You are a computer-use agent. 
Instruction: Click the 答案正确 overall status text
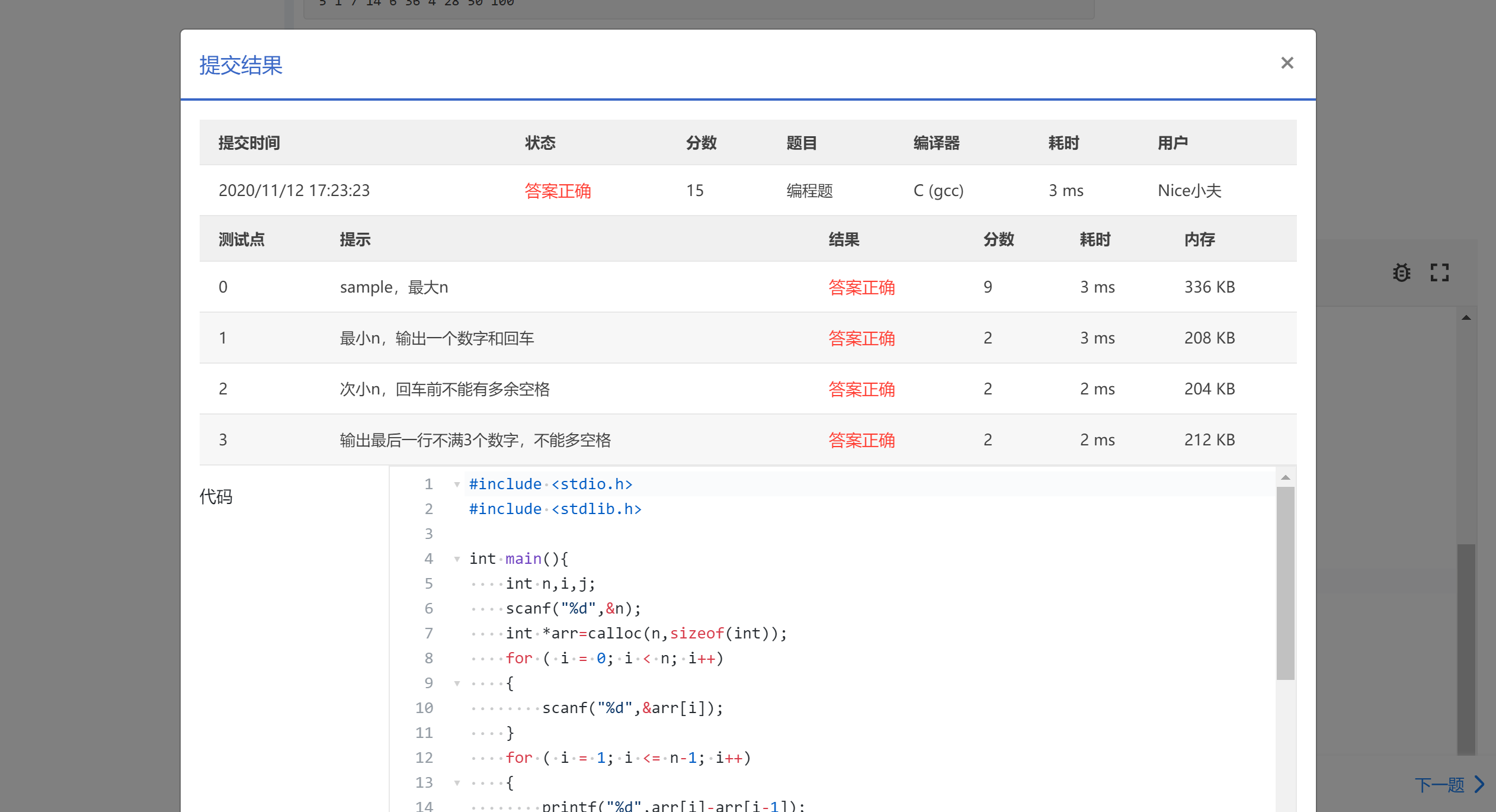click(558, 191)
